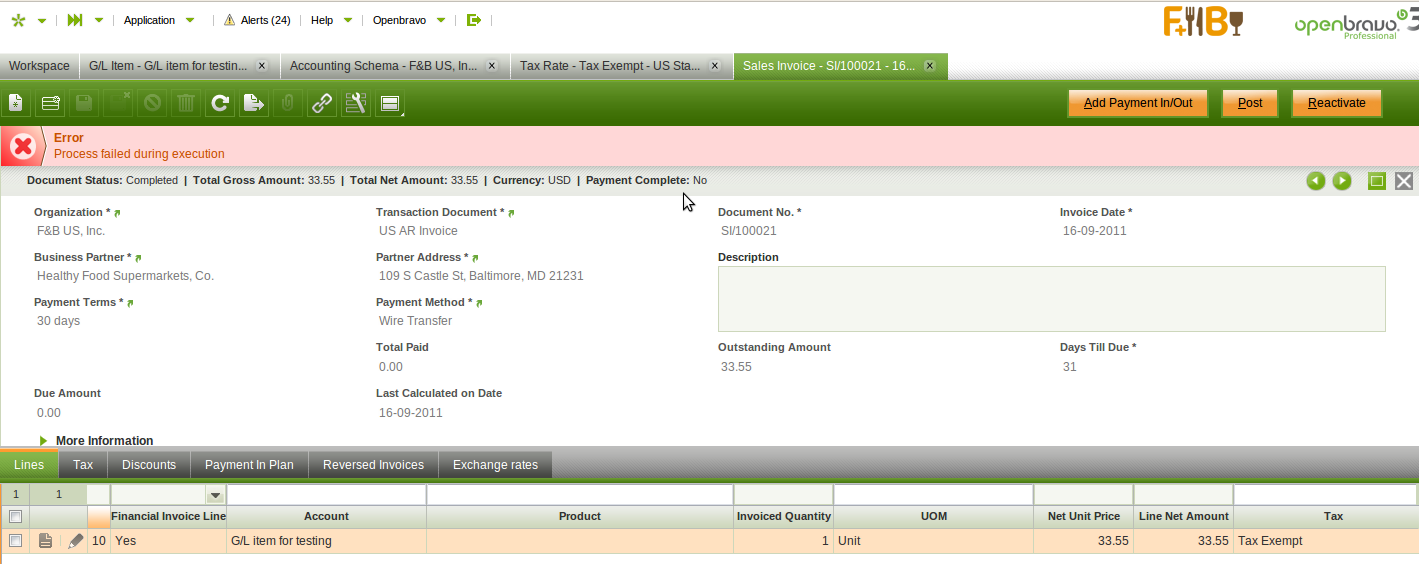Open the quick-create dropdown arrow
The image size is (1426, 564).
pos(42,21)
